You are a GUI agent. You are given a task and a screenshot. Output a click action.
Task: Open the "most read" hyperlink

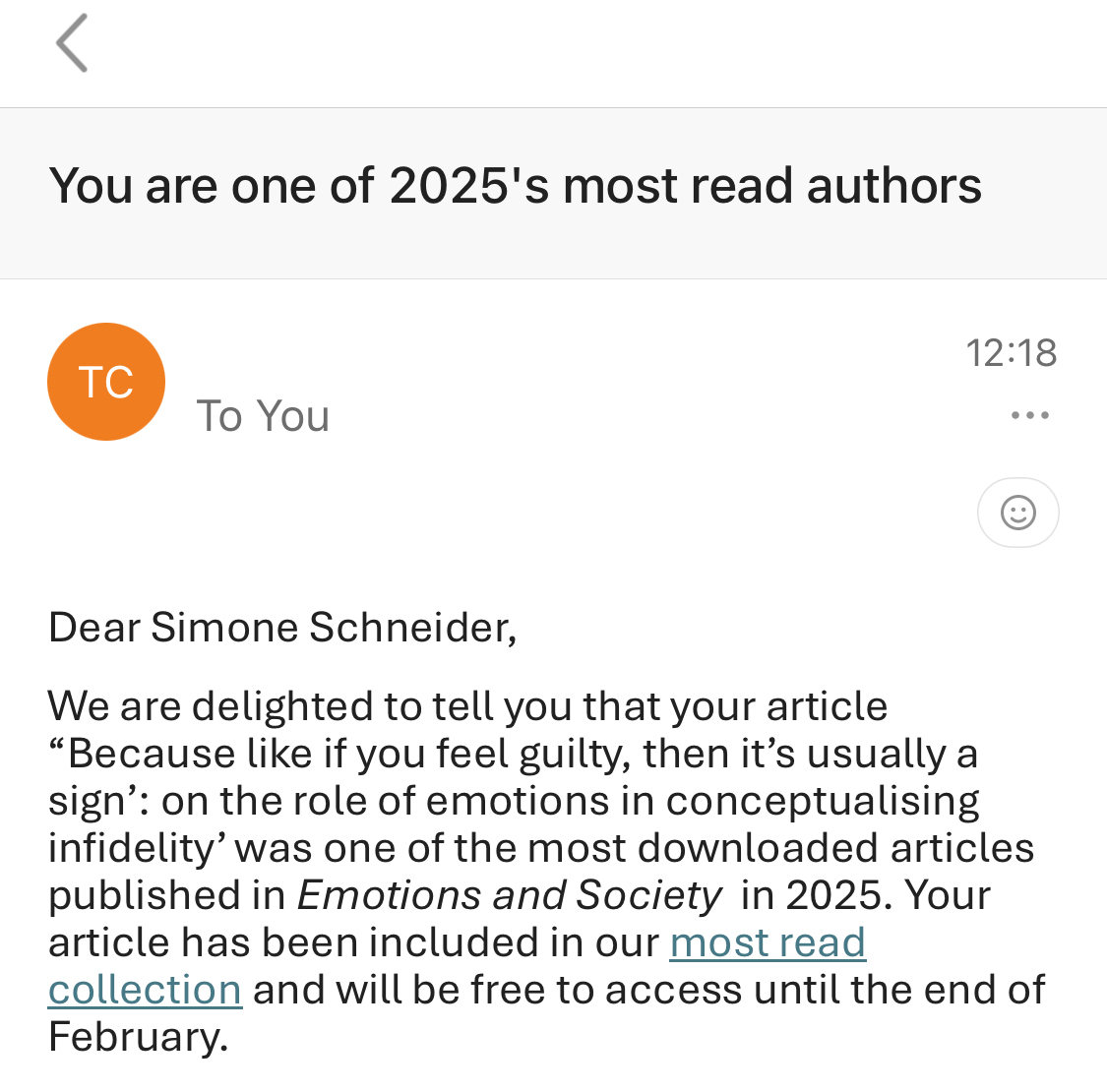pyautogui.click(x=768, y=942)
